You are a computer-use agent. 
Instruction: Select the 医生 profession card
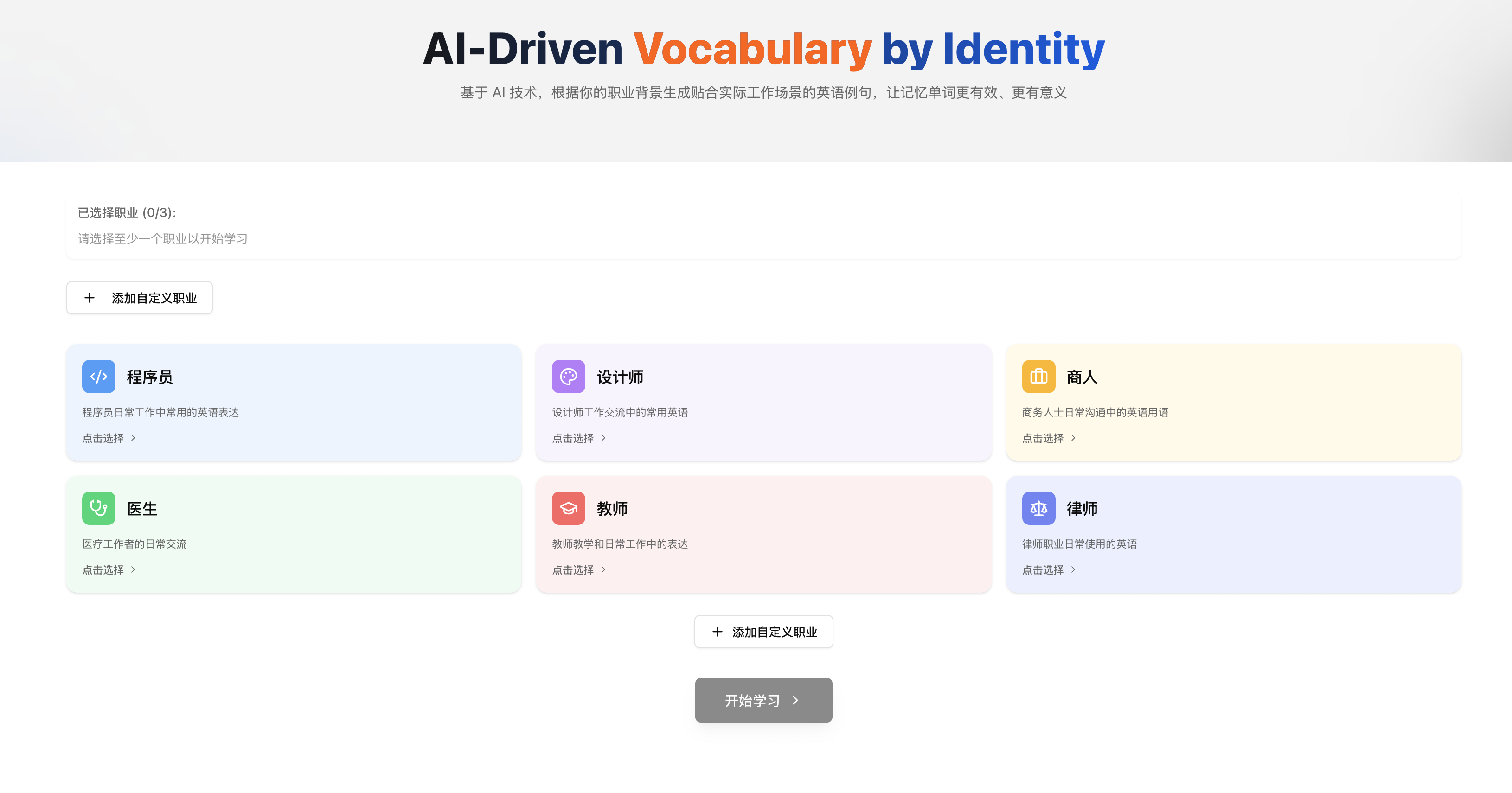click(294, 534)
